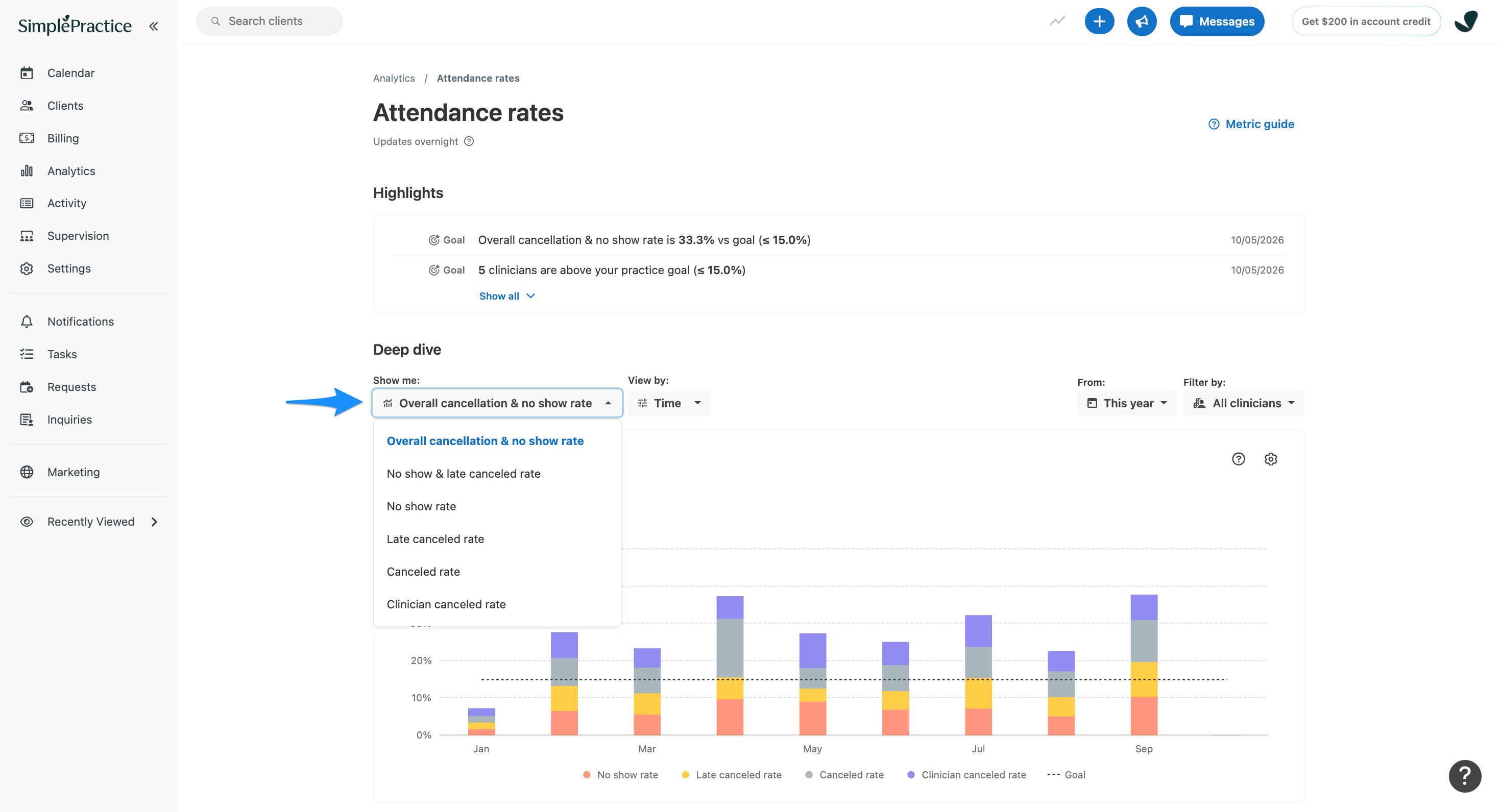Toggle Clinician canceled rate legend series

click(966, 775)
